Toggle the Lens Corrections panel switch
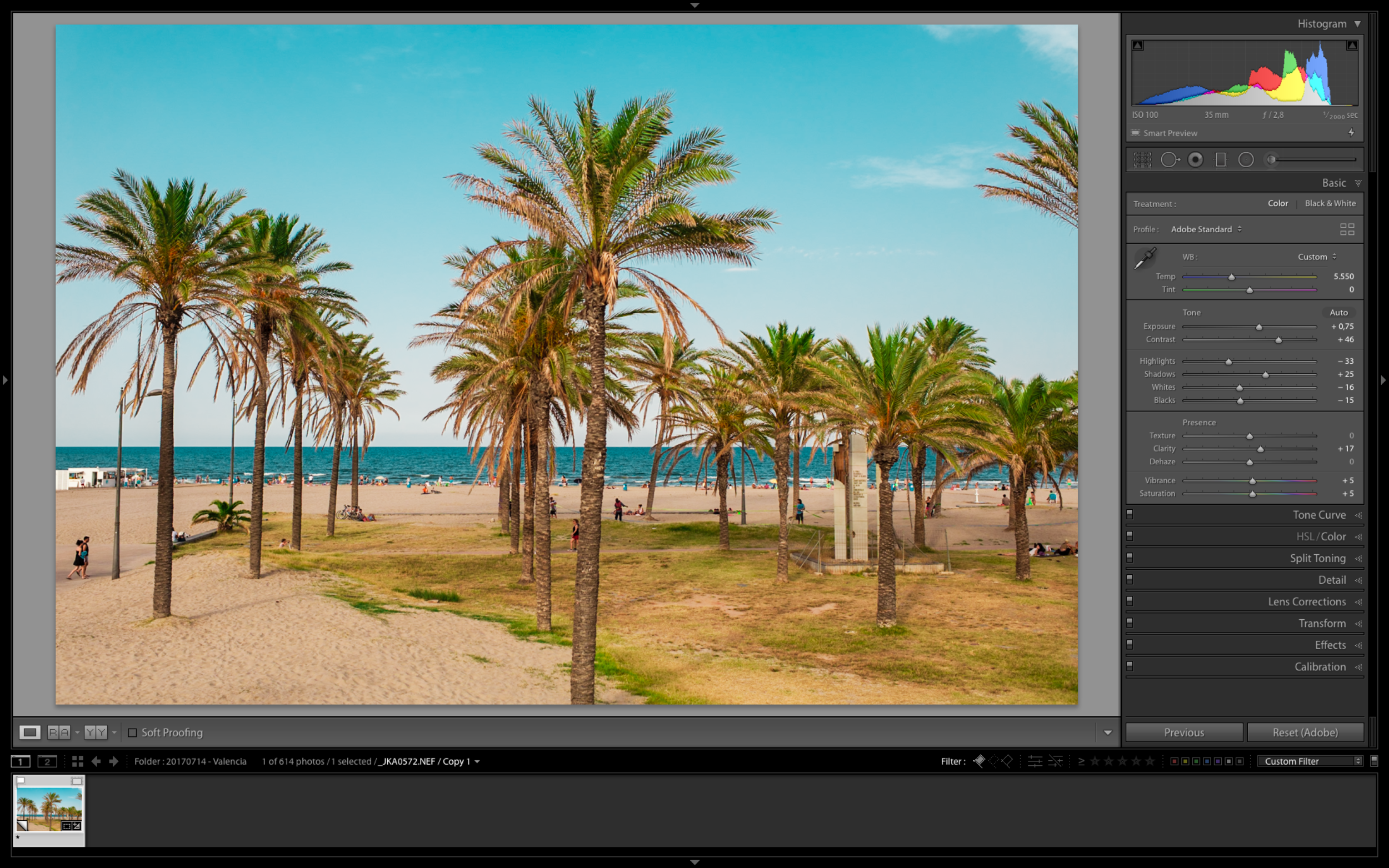The width and height of the screenshot is (1389, 868). [1130, 601]
